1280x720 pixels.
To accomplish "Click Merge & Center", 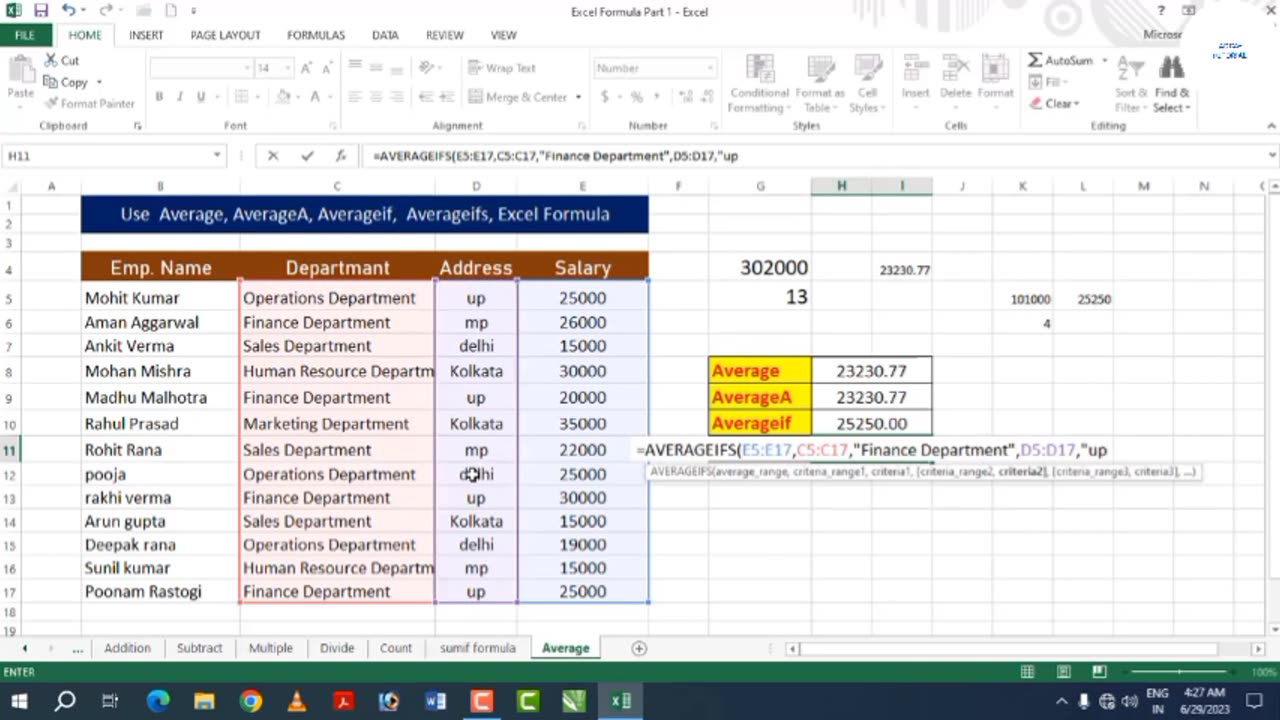I will (x=519, y=97).
